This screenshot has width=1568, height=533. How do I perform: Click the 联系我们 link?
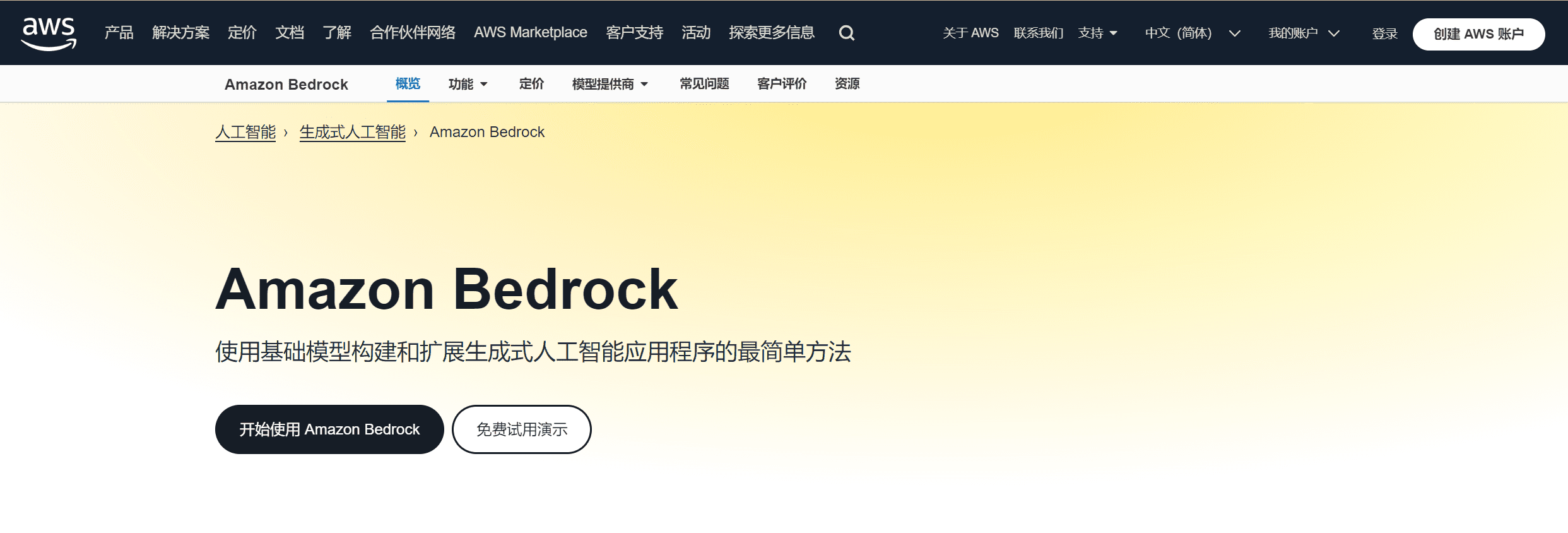[x=1039, y=33]
